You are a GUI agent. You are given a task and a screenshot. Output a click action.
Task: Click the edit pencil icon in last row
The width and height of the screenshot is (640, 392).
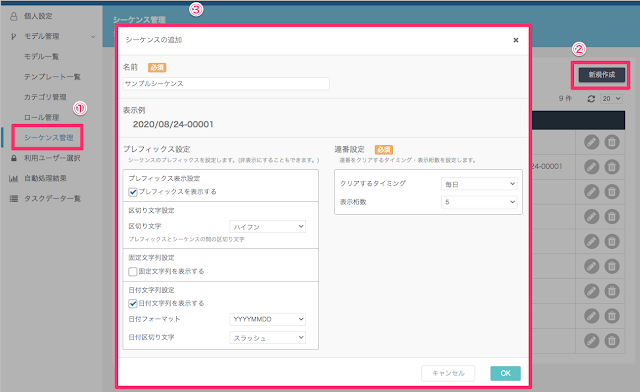coord(591,341)
